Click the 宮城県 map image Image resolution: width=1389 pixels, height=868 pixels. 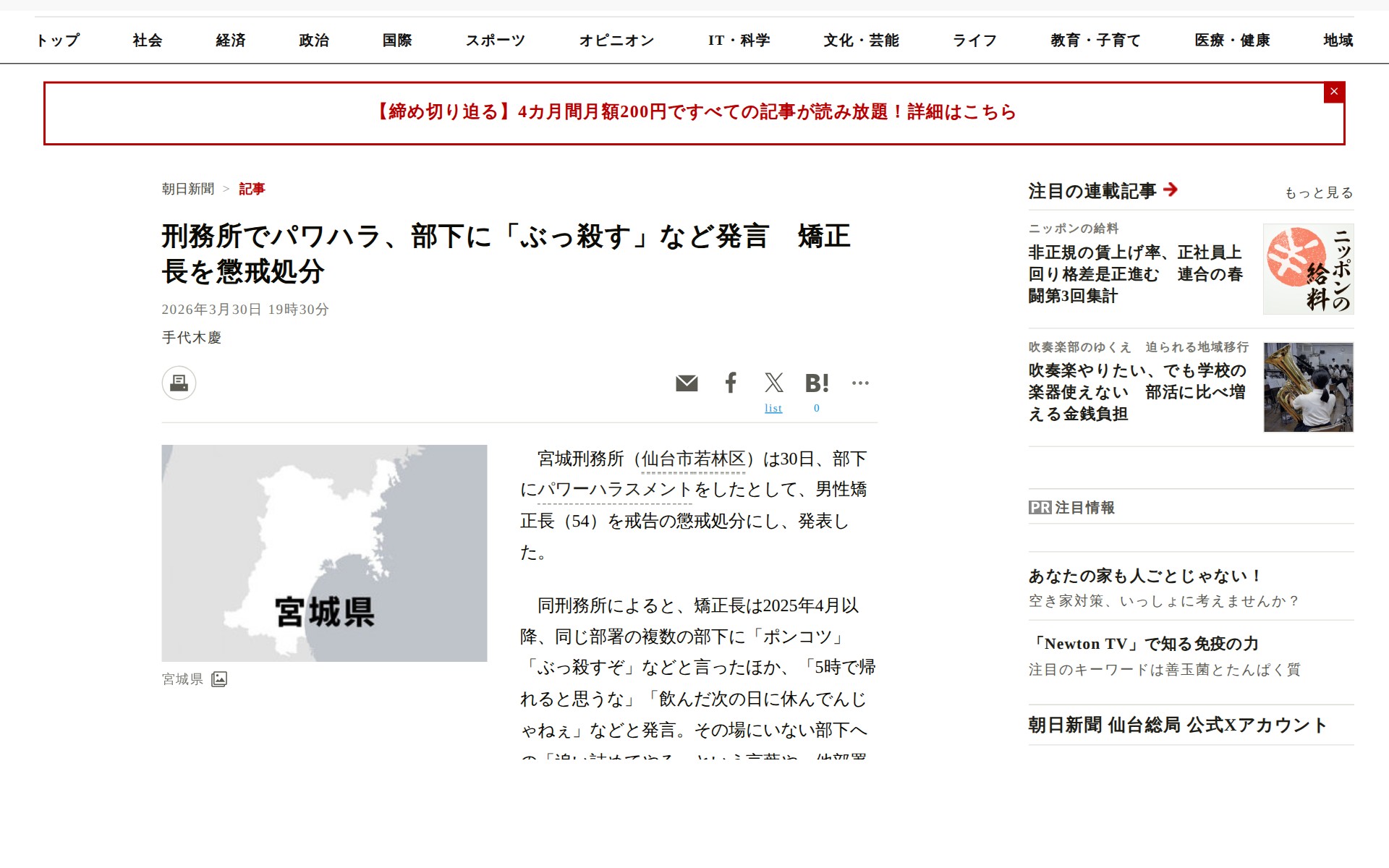tap(324, 553)
